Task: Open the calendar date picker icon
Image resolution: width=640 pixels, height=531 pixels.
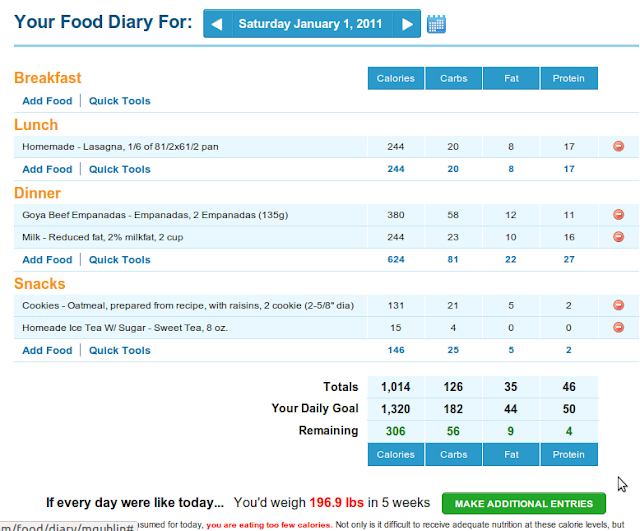Action: tap(436, 24)
